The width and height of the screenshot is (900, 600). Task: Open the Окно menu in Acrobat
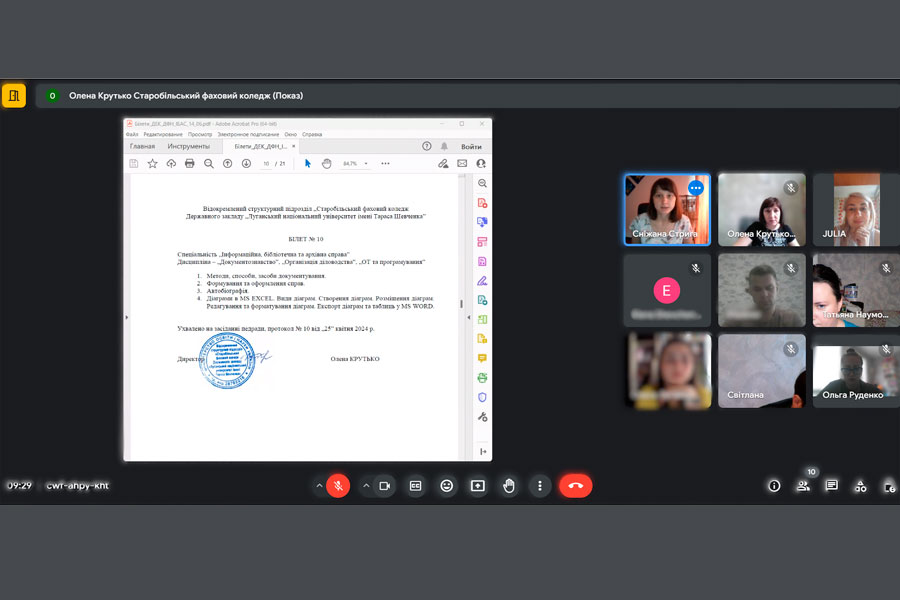coord(290,134)
